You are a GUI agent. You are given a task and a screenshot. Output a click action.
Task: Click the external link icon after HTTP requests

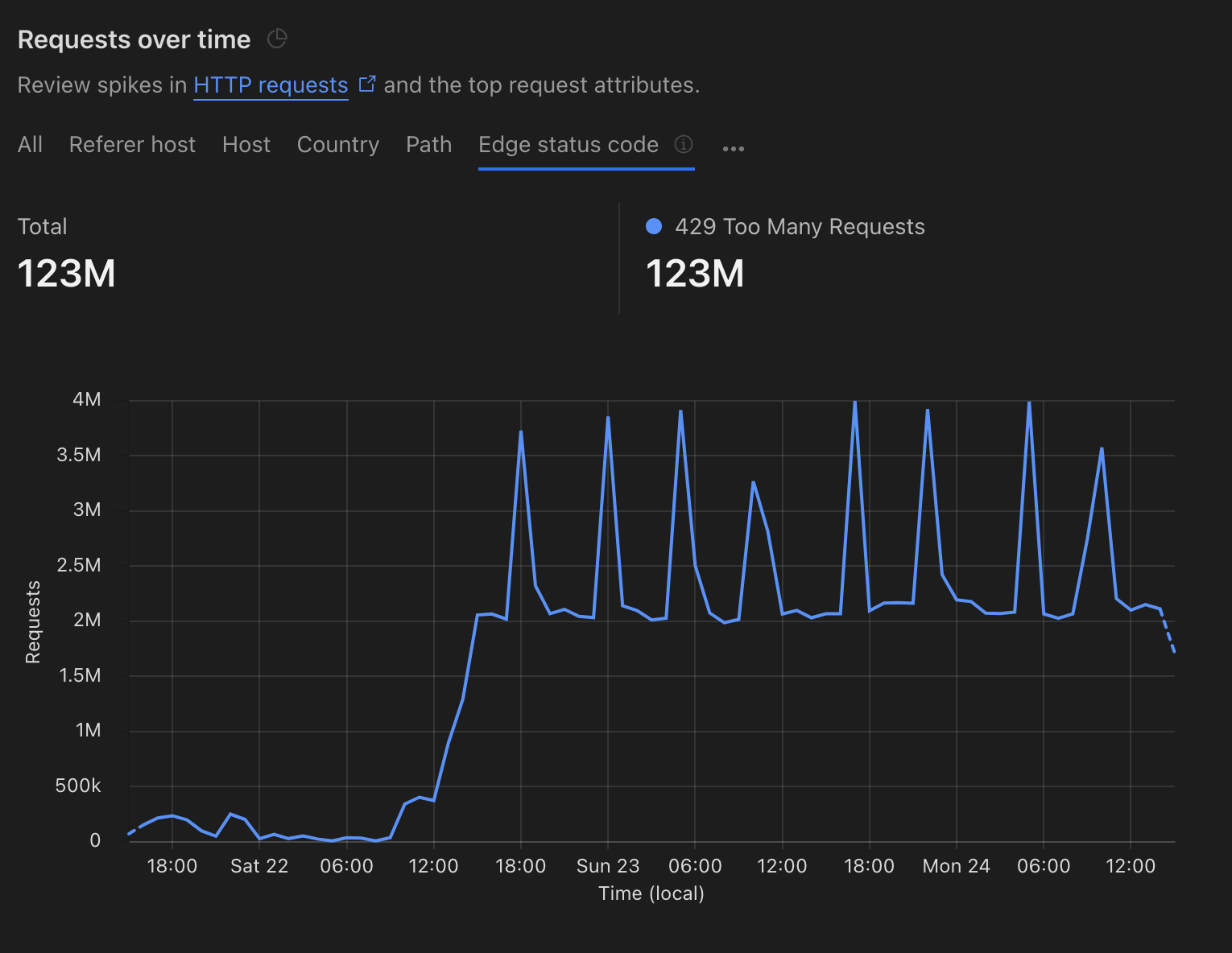pyautogui.click(x=367, y=84)
